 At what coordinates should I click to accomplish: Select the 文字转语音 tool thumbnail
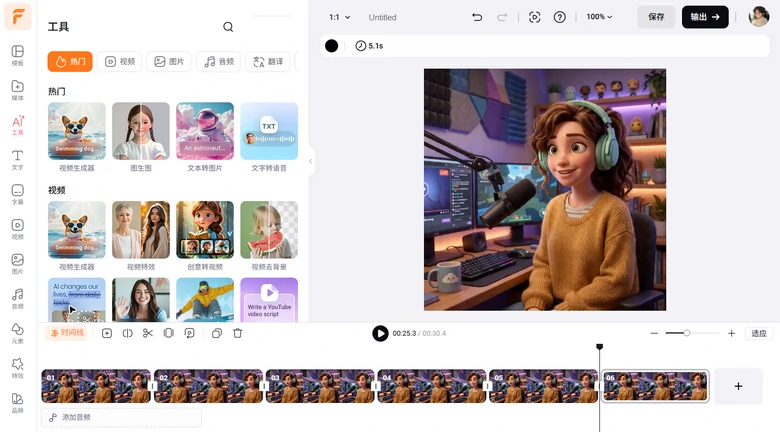pyautogui.click(x=269, y=132)
